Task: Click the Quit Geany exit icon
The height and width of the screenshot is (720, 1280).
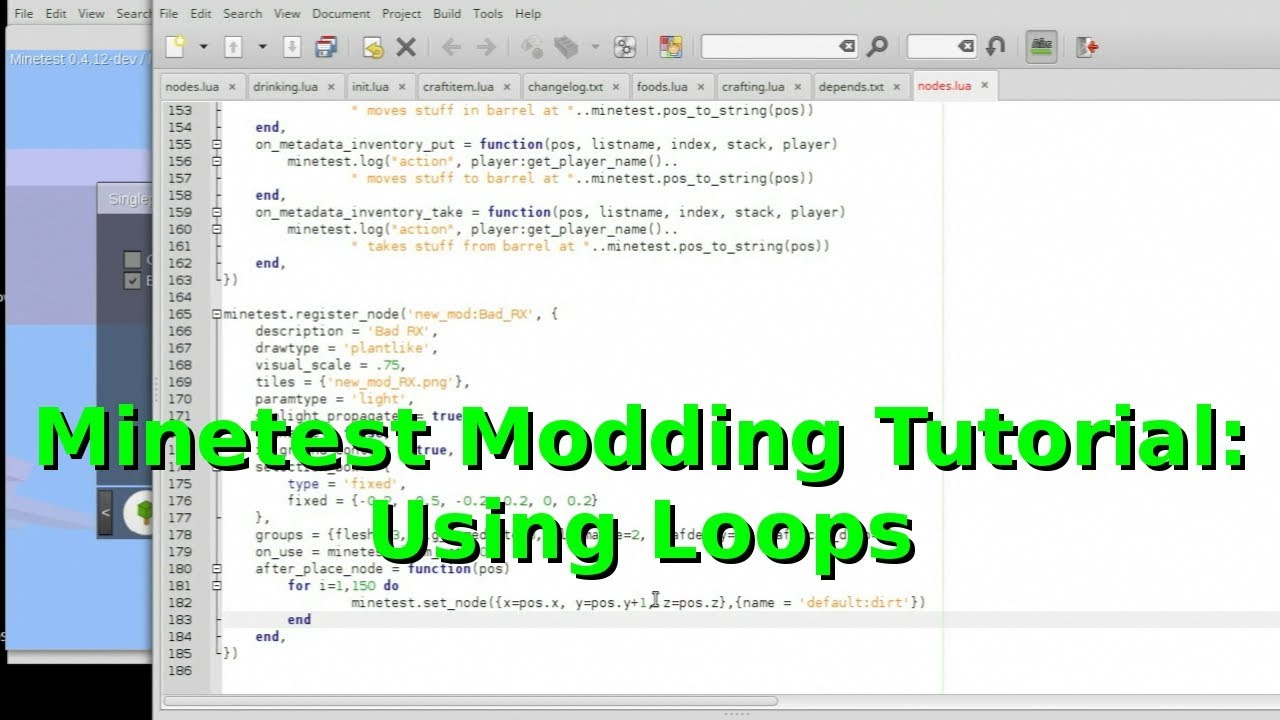Action: coord(1087,46)
